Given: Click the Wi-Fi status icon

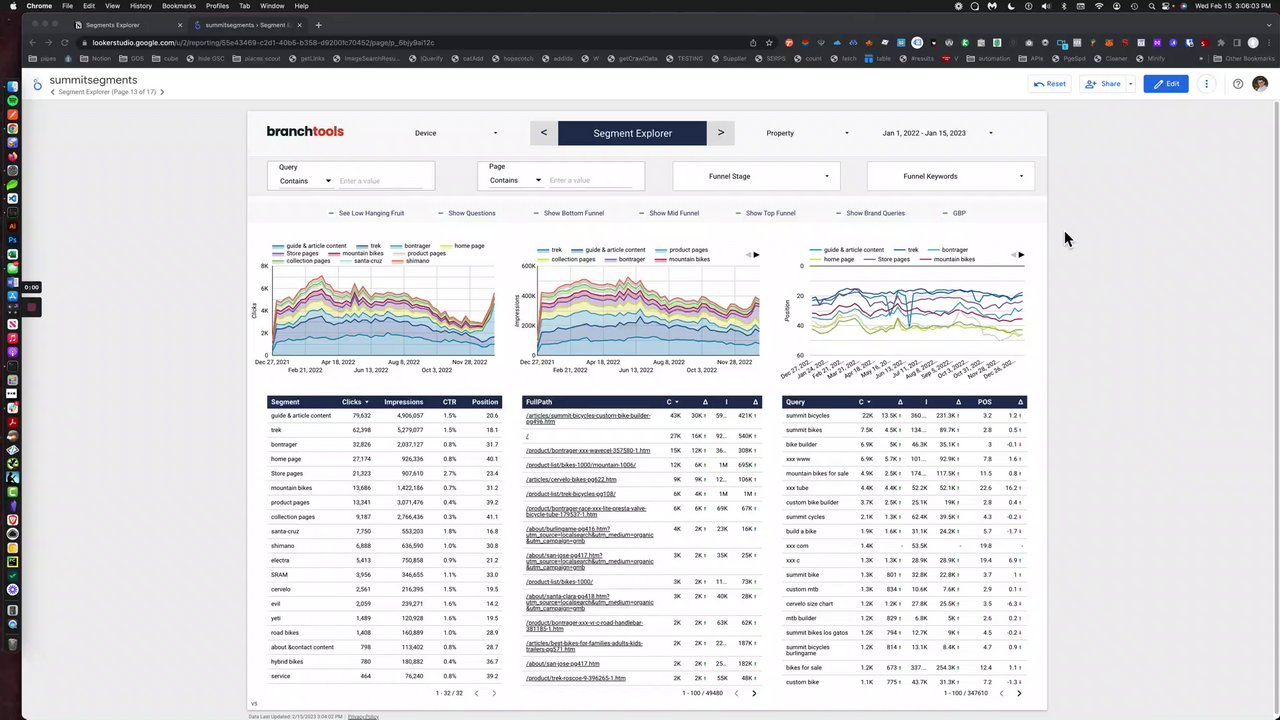Looking at the screenshot, I should pos(1099,6).
